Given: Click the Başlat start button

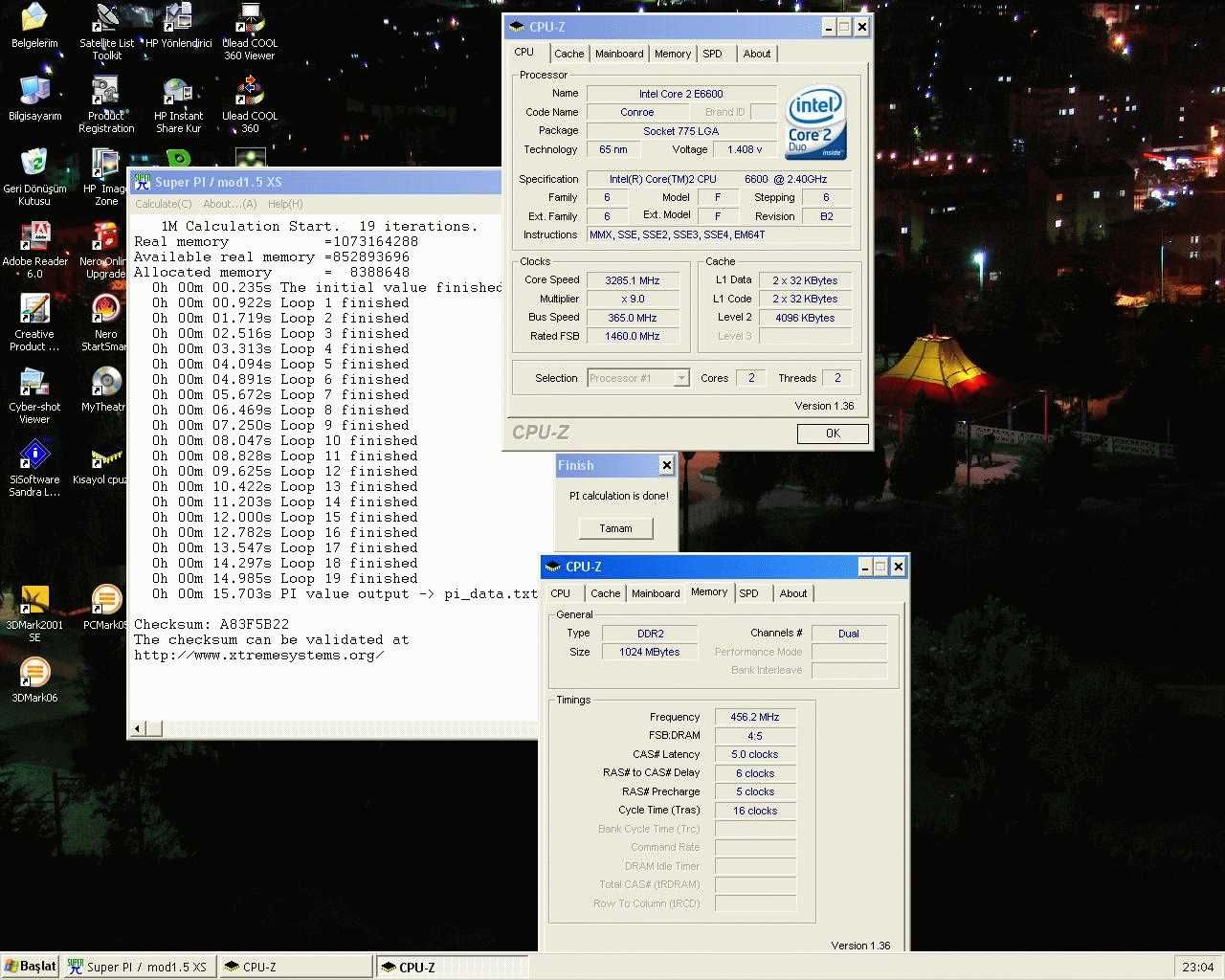Looking at the screenshot, I should (32, 967).
